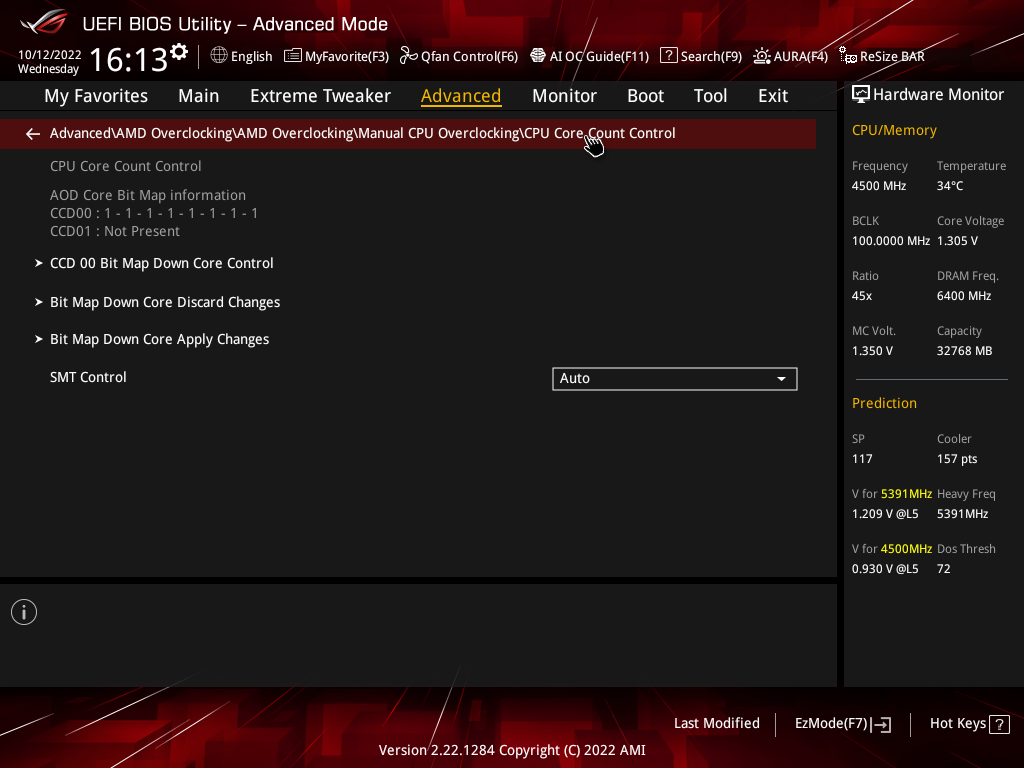The width and height of the screenshot is (1024, 768).
Task: Go back using the left arrow icon
Action: click(x=33, y=134)
